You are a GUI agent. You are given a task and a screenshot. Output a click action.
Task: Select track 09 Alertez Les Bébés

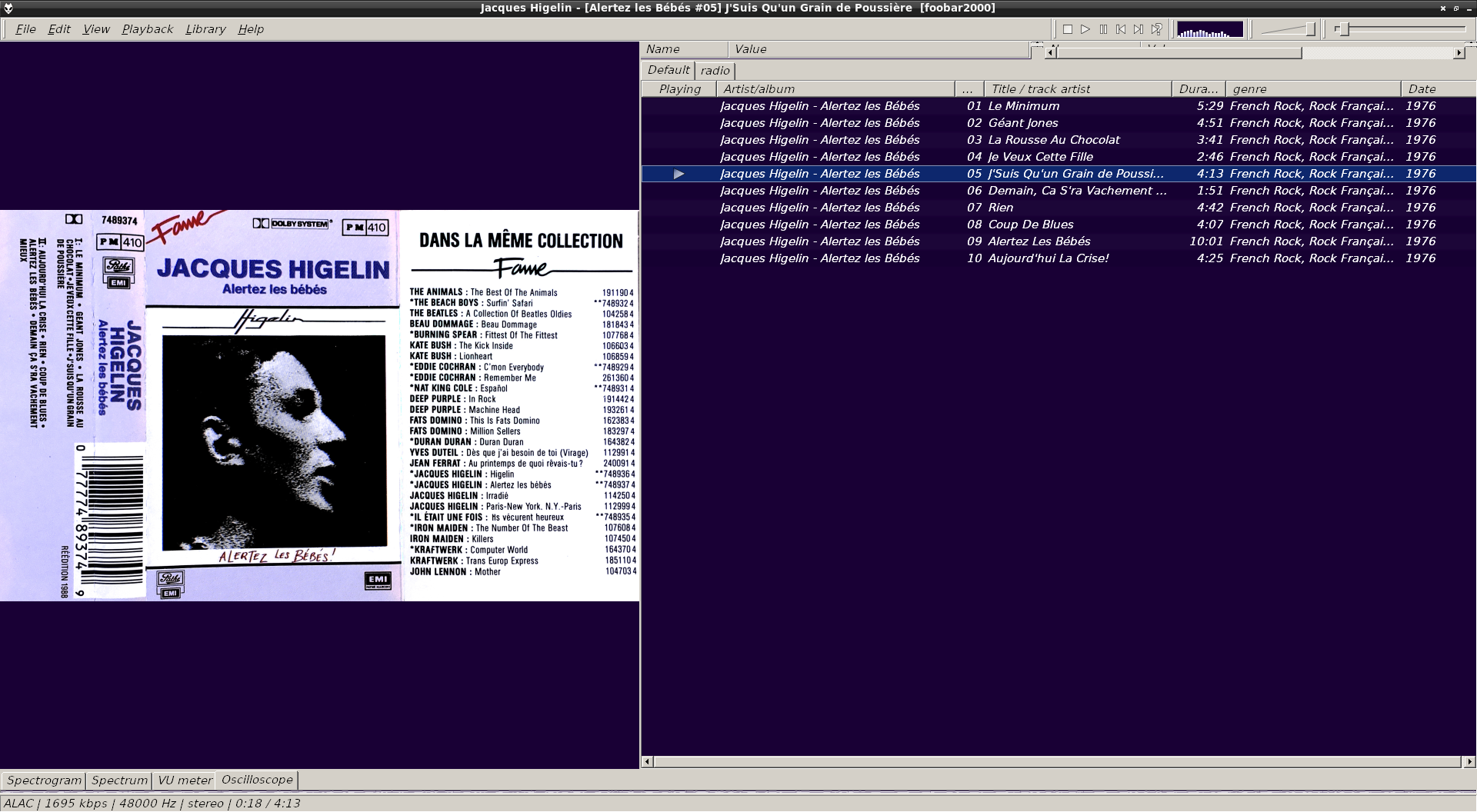[x=1059, y=241]
